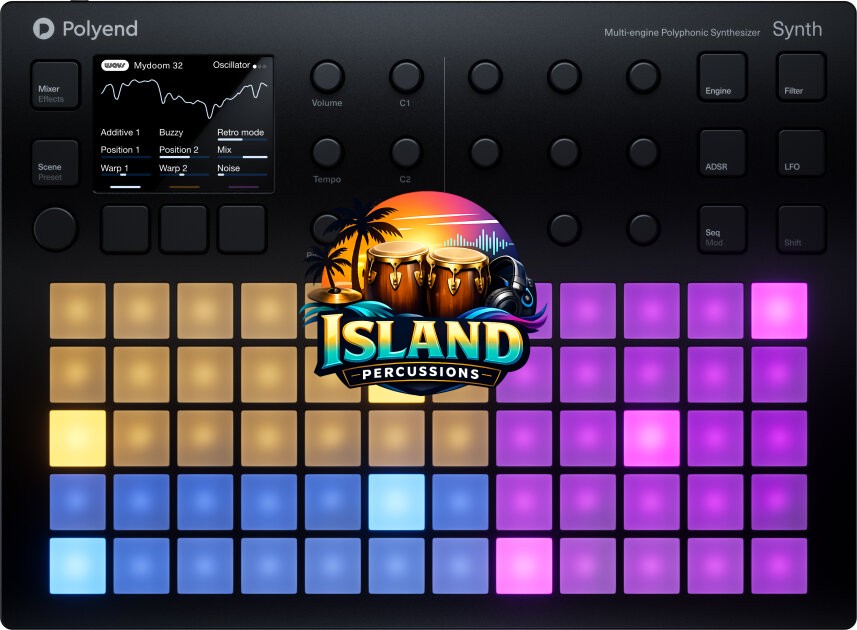This screenshot has height=630, width=857.
Task: Click the wav badge on the display
Action: pos(115,65)
